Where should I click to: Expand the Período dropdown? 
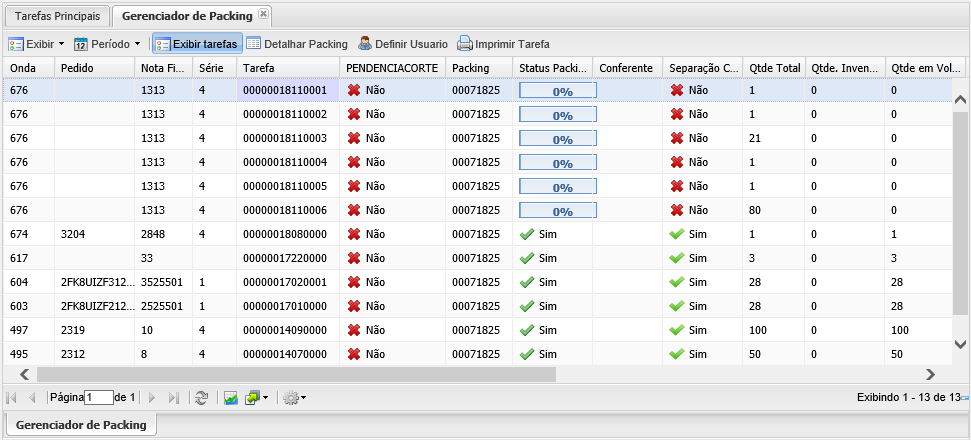tap(107, 44)
